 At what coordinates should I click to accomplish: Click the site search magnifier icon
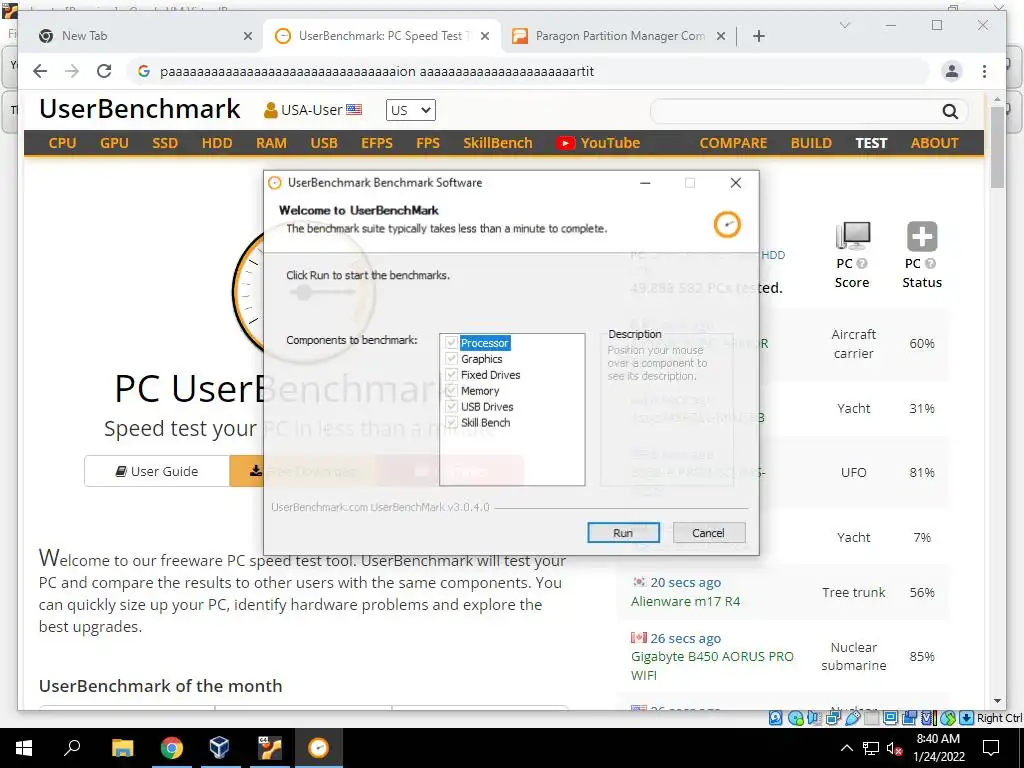point(950,112)
